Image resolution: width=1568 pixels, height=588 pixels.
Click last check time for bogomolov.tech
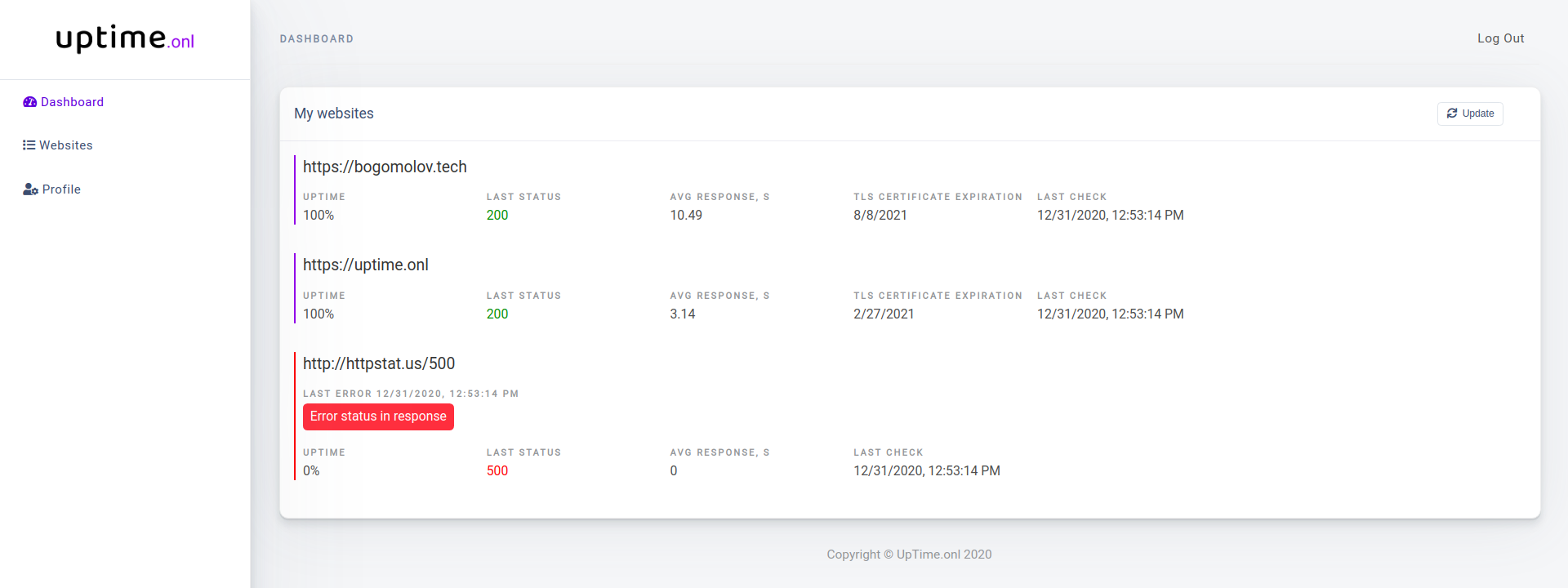point(1111,216)
